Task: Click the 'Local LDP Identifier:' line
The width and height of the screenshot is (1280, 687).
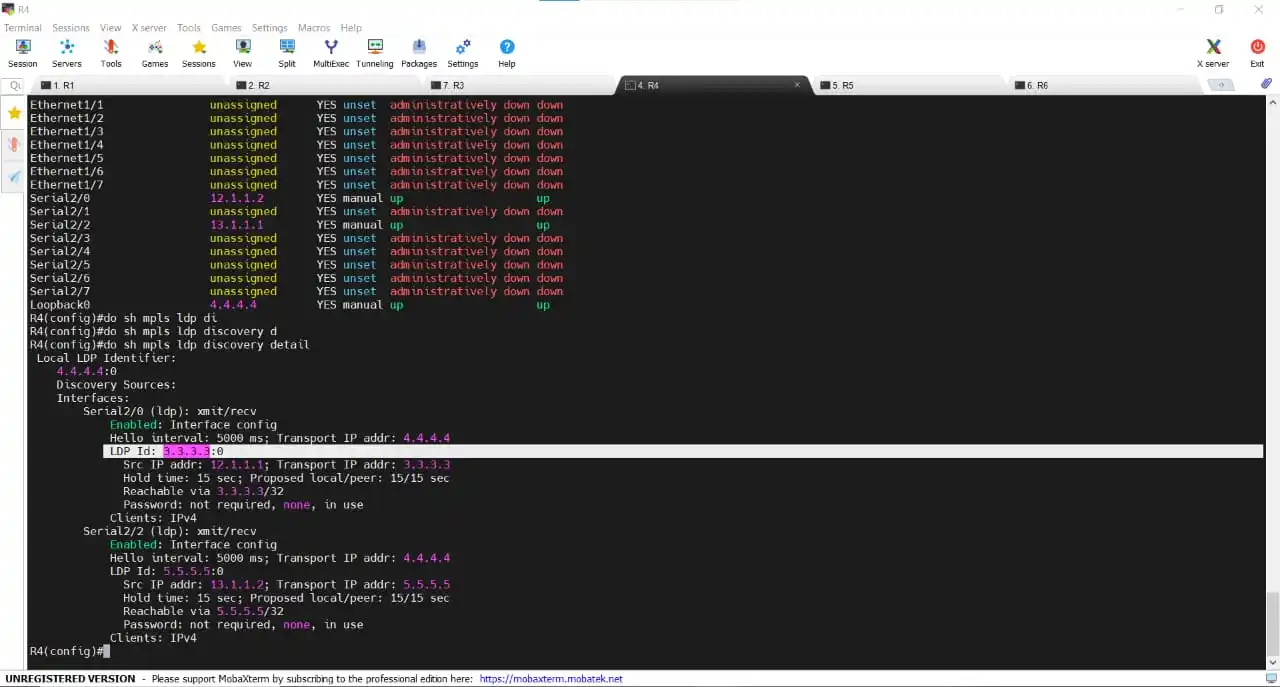Action: coord(106,358)
